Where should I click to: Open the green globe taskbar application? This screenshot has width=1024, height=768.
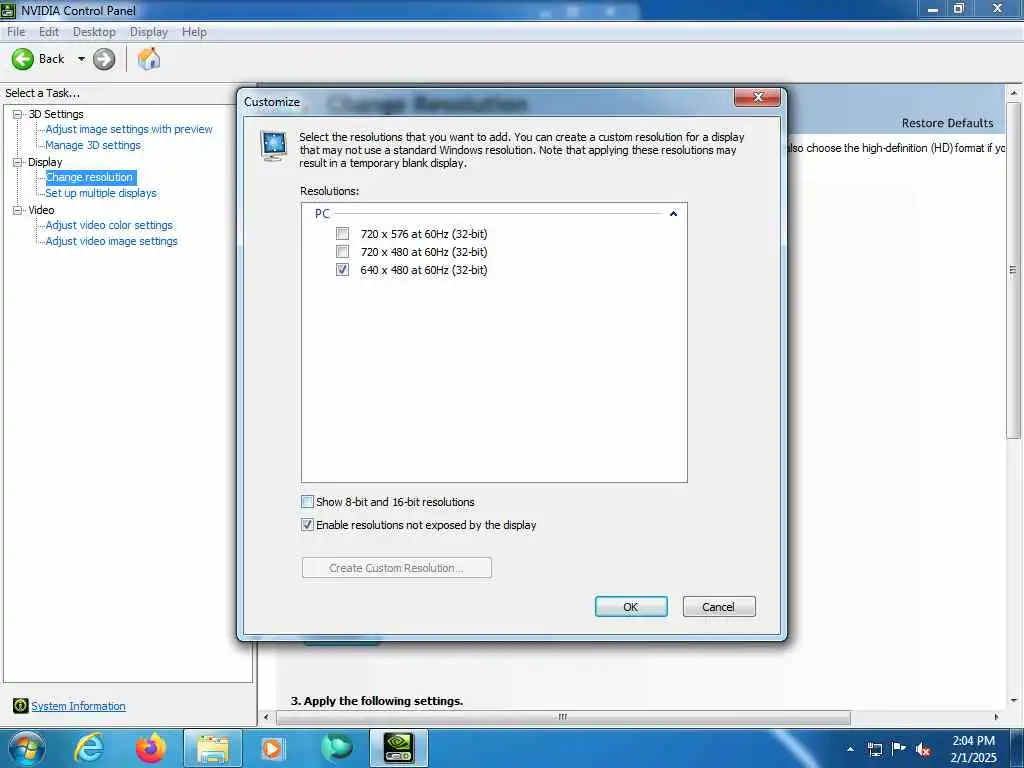(336, 748)
